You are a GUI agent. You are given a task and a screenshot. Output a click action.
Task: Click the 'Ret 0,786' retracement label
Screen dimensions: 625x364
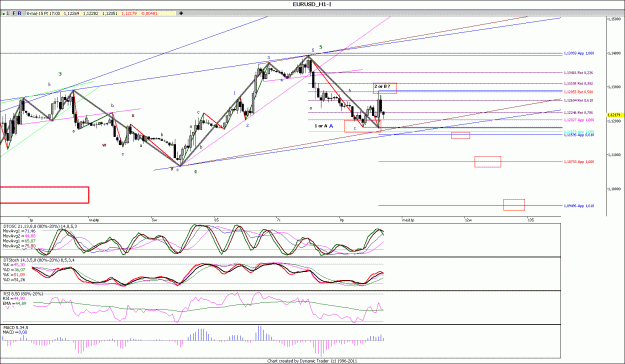[578, 113]
